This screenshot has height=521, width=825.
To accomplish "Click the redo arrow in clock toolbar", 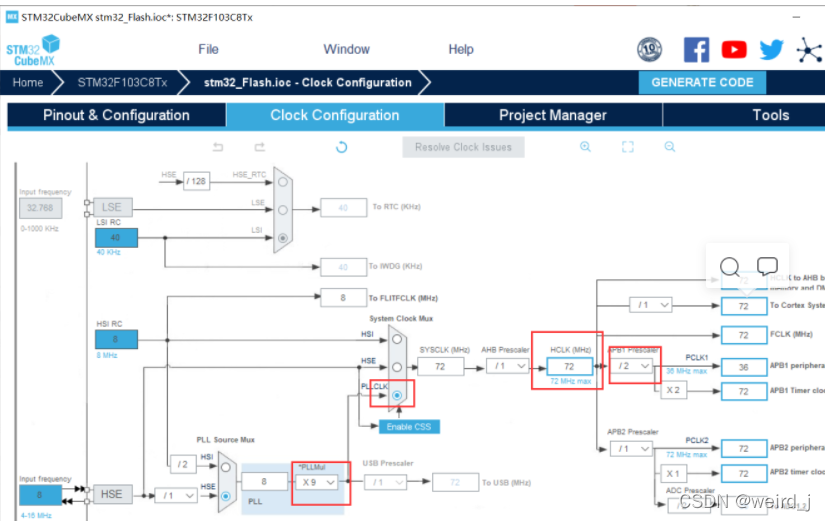I will [260, 147].
